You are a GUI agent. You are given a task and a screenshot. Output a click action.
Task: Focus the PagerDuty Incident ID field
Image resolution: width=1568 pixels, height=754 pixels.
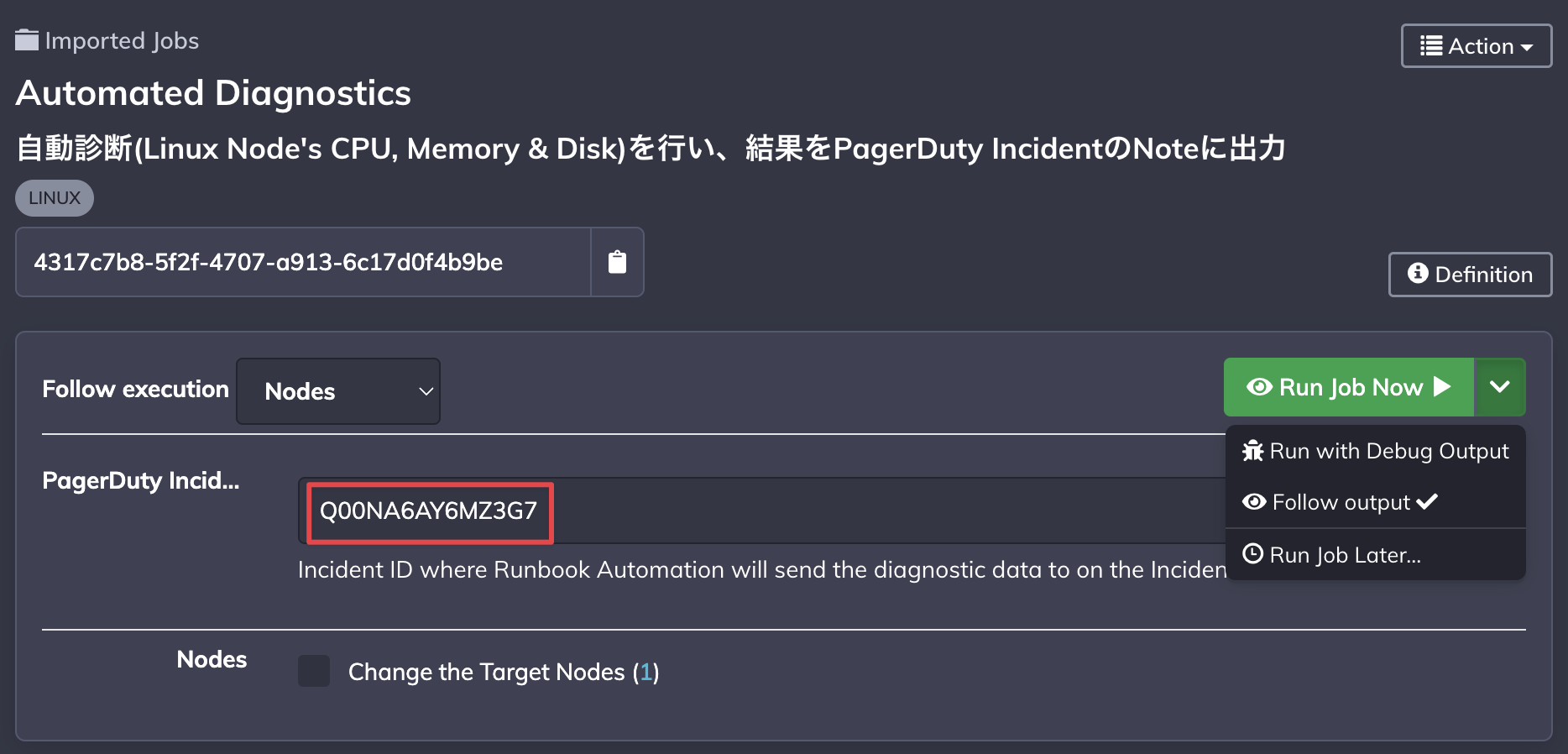762,511
